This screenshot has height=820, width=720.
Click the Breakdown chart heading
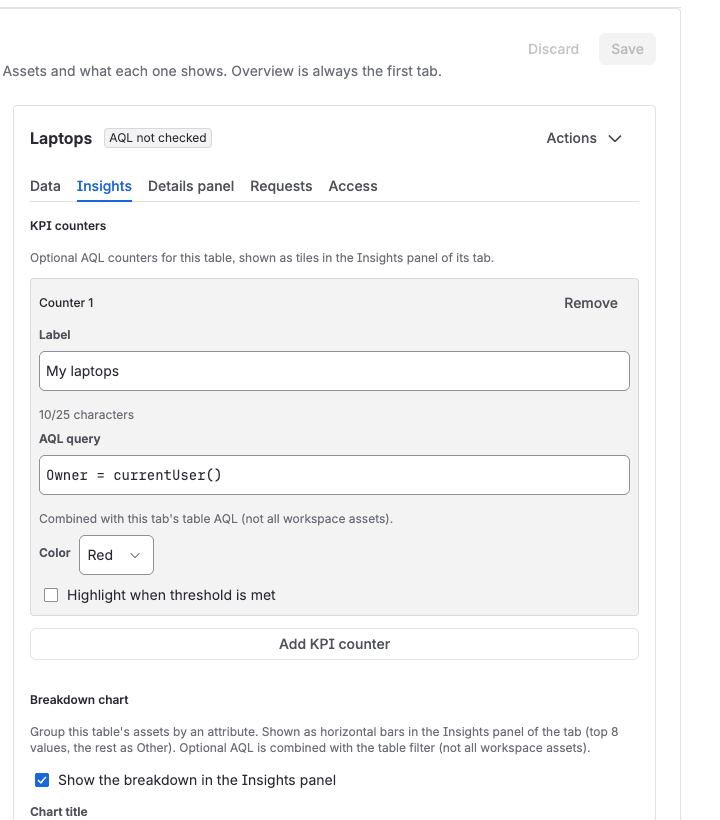pos(79,700)
